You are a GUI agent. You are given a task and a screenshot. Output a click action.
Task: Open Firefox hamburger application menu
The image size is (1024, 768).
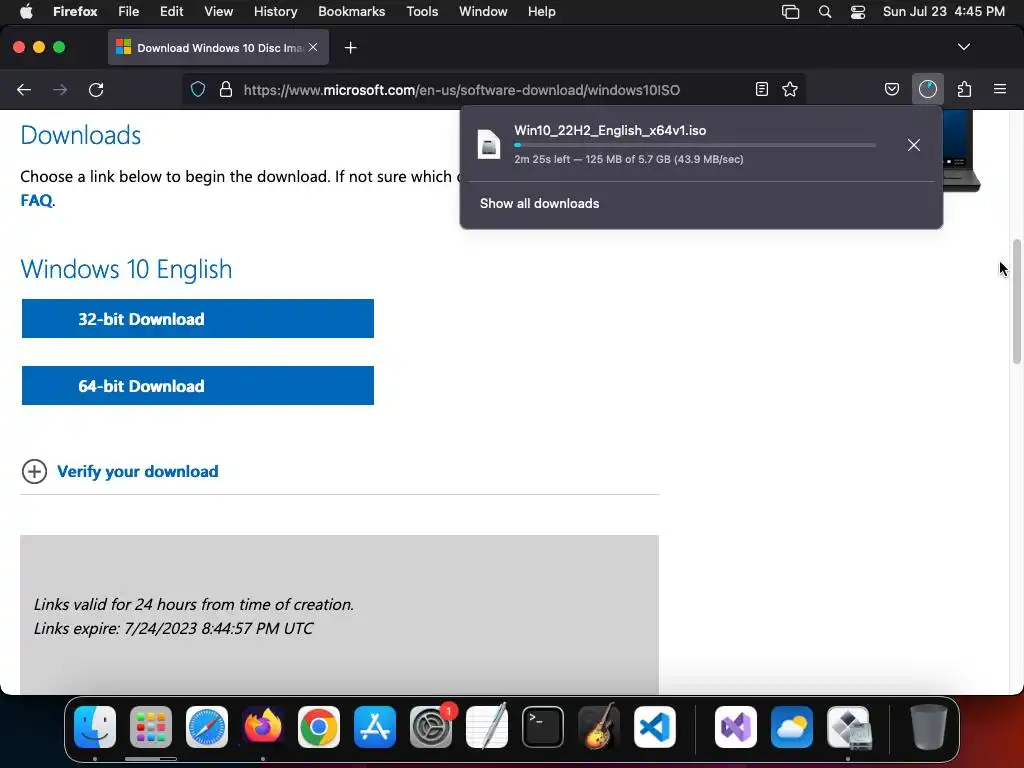pyautogui.click(x=1000, y=89)
